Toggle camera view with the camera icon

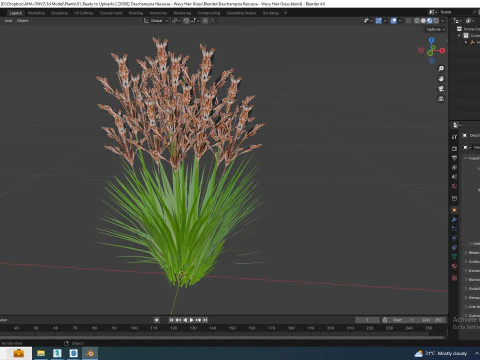pyautogui.click(x=441, y=89)
